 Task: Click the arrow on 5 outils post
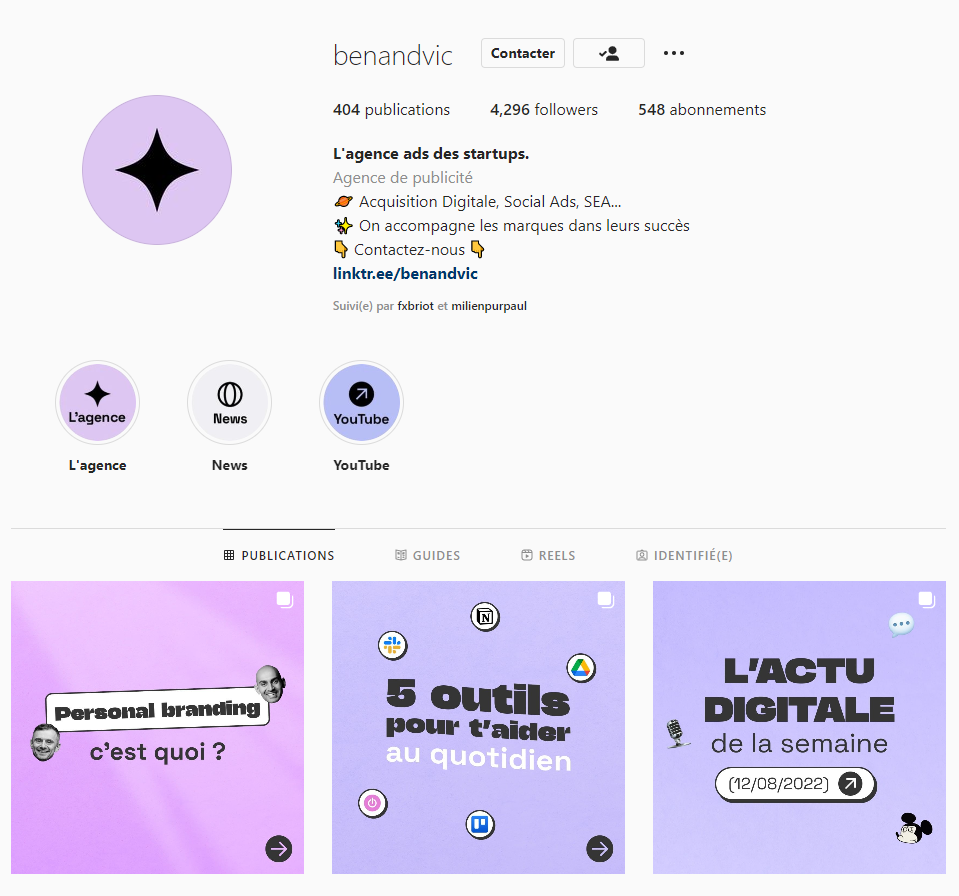point(599,848)
